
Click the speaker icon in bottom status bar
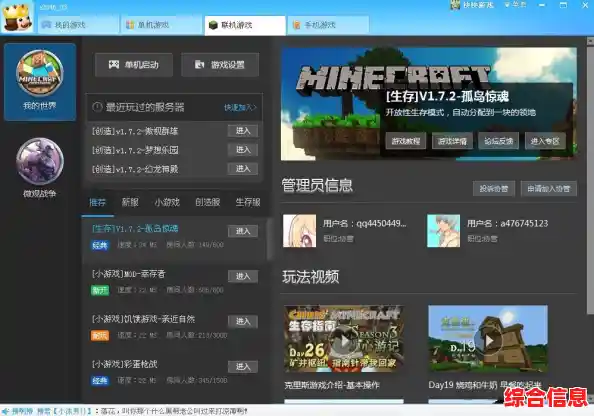coord(5,411)
